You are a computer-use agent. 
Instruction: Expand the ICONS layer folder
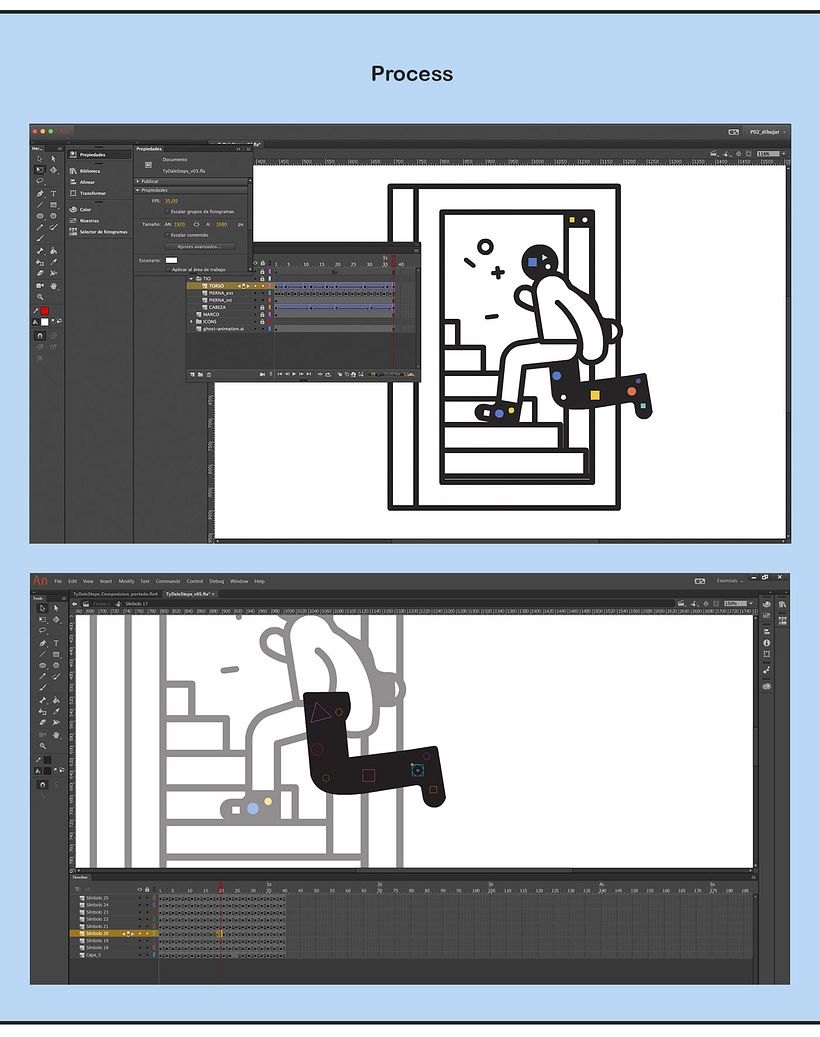pyautogui.click(x=191, y=321)
